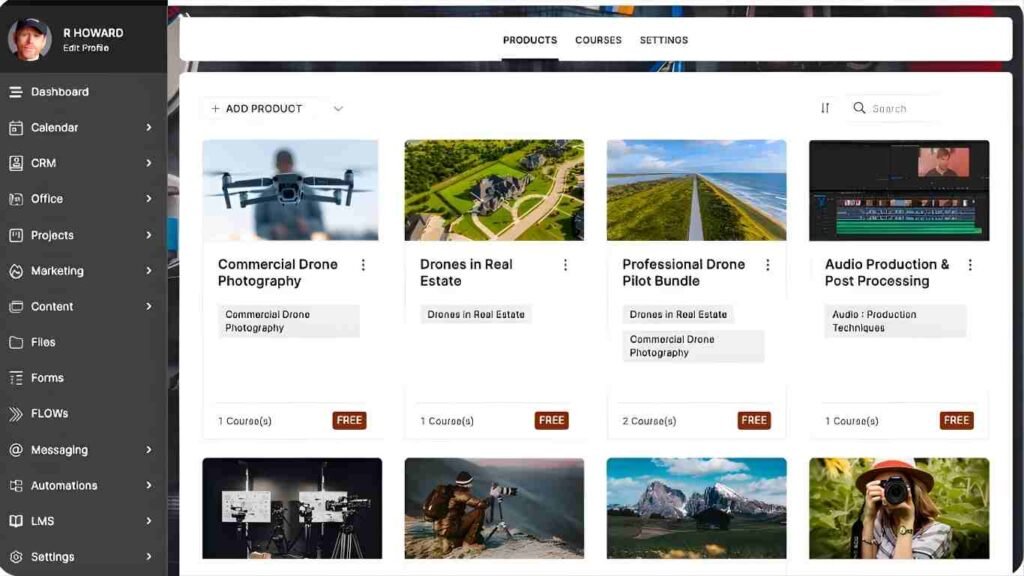Click the Calendar icon in sidebar

(x=16, y=128)
